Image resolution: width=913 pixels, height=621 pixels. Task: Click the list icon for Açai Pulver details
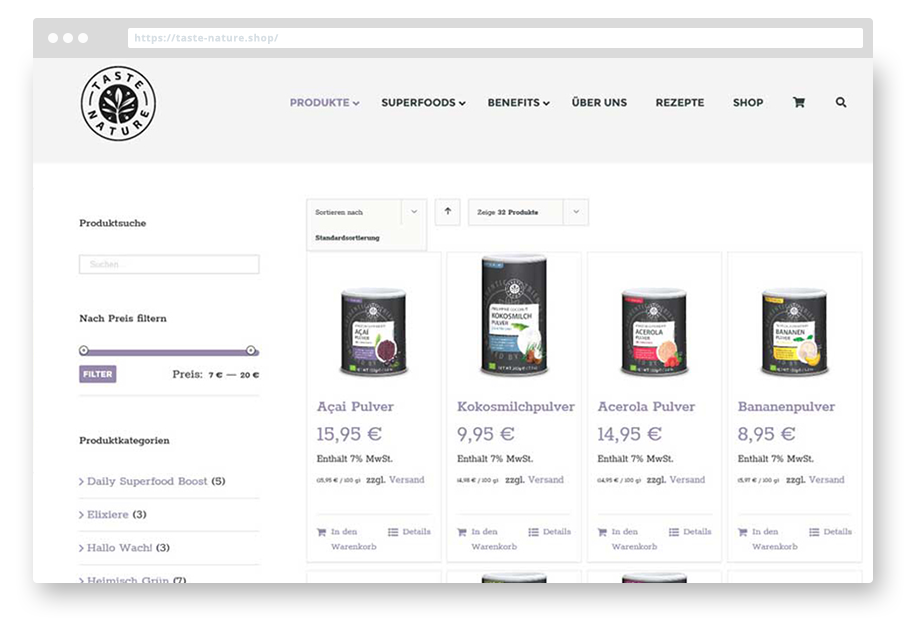point(393,532)
